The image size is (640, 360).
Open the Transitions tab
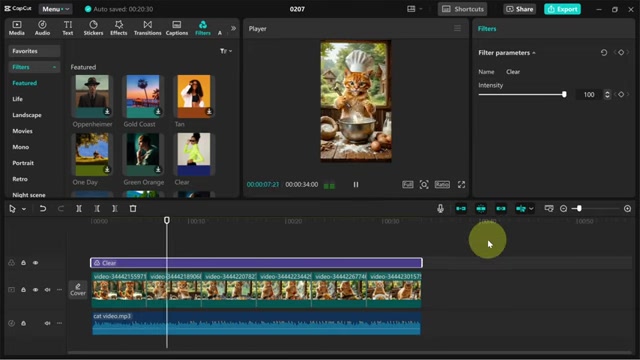(147, 28)
